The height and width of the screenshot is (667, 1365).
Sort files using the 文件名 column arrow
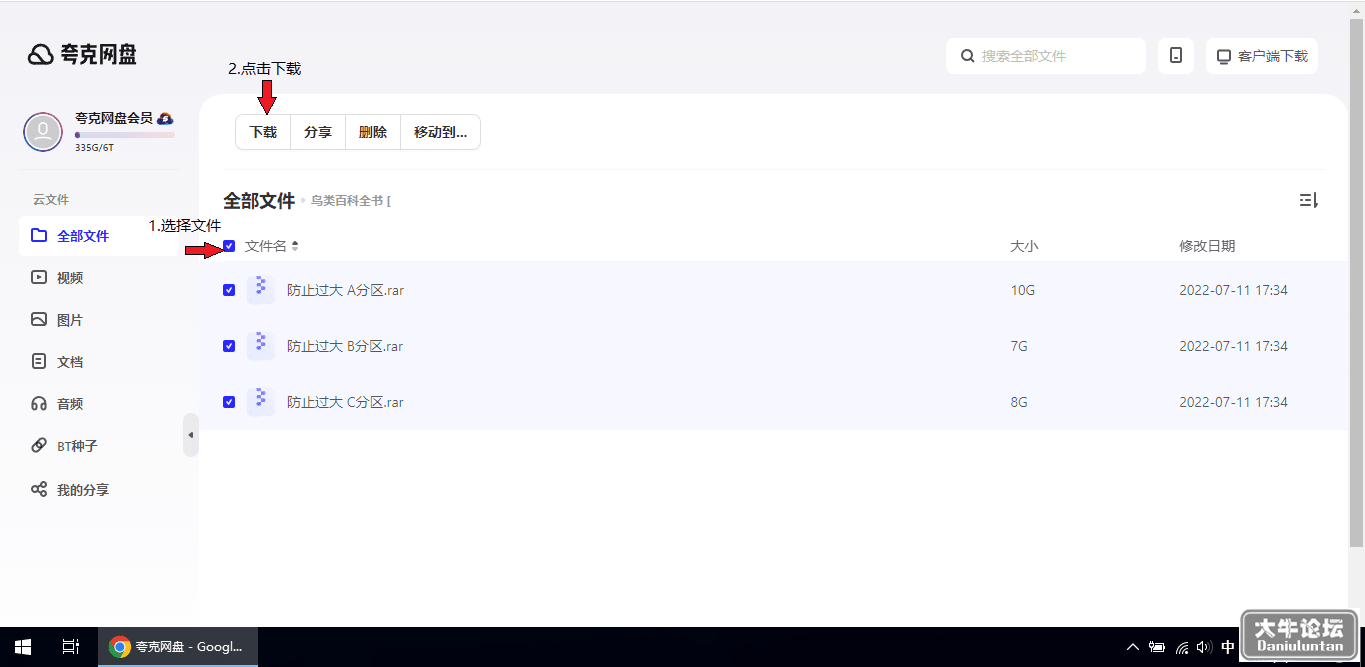(295, 246)
